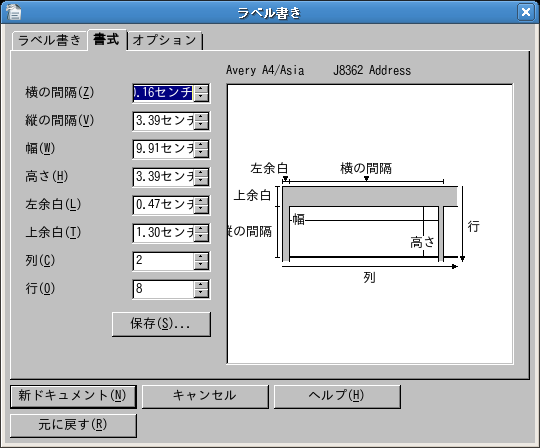Increase 幅 value with up arrow
The height and width of the screenshot is (448, 540).
pyautogui.click(x=201, y=145)
